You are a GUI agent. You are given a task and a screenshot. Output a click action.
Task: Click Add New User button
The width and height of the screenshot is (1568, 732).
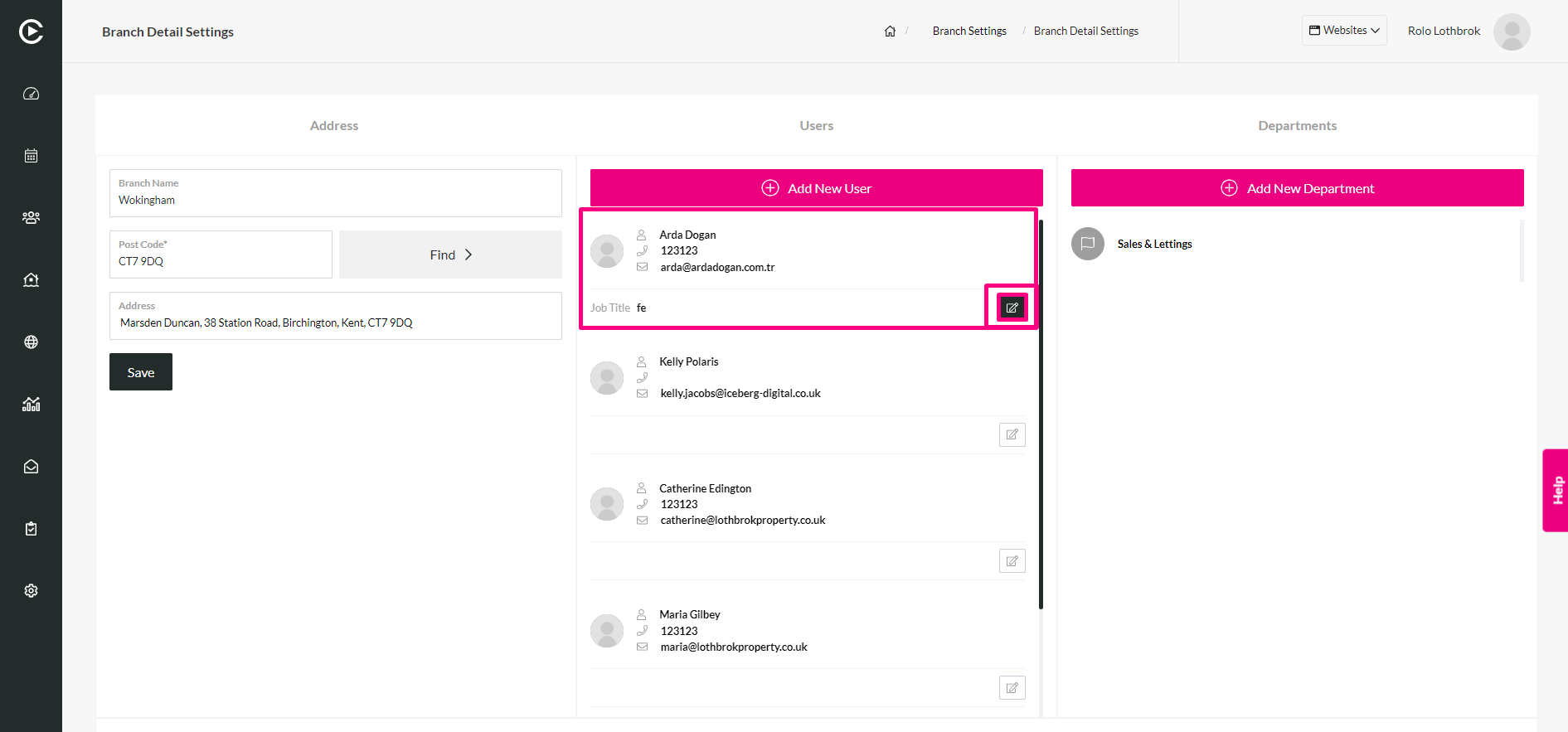click(x=817, y=188)
